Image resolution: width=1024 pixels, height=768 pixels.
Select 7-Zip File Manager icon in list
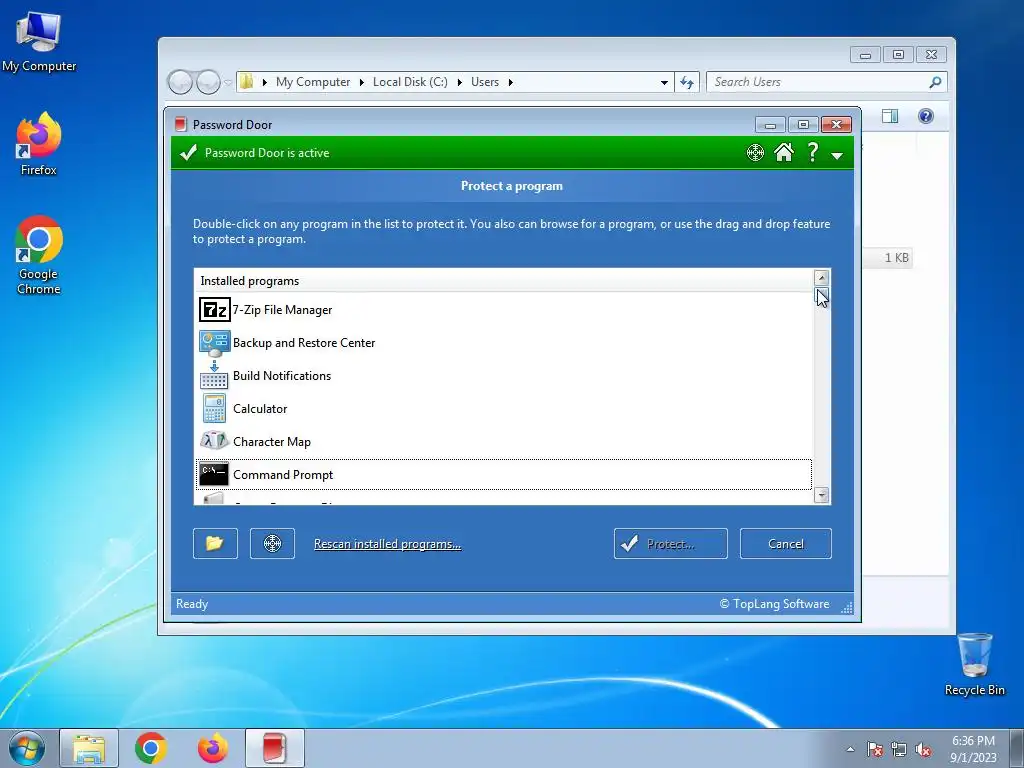tap(214, 310)
